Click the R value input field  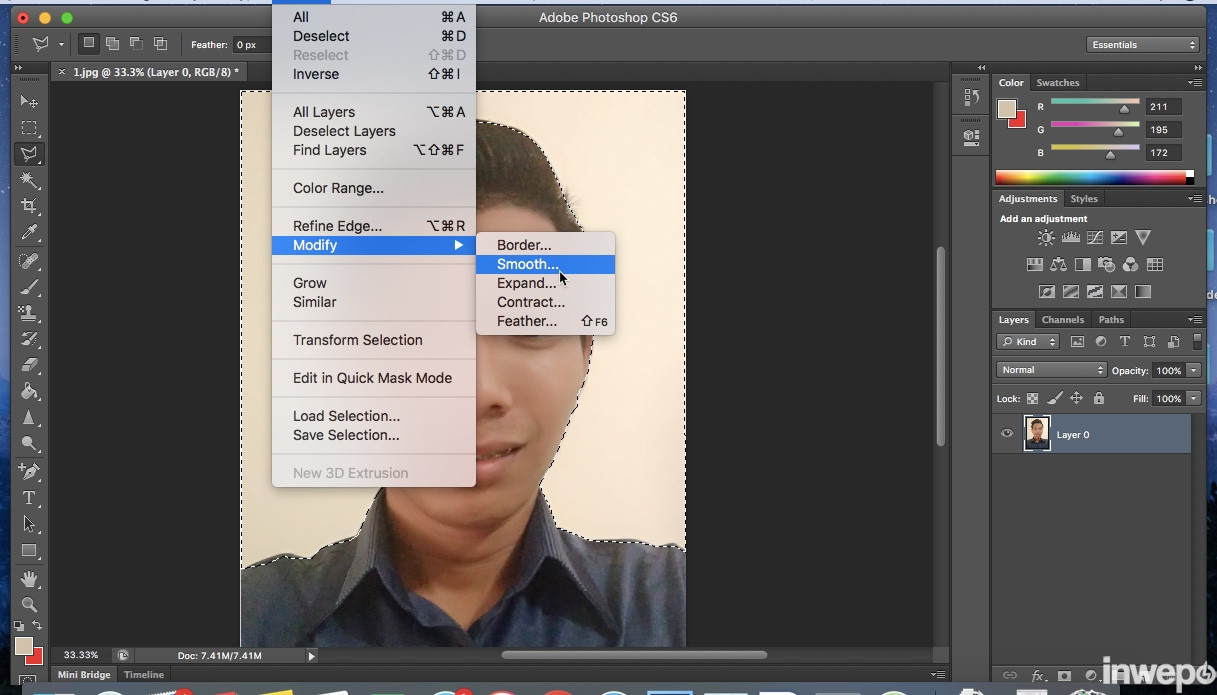click(x=1163, y=107)
